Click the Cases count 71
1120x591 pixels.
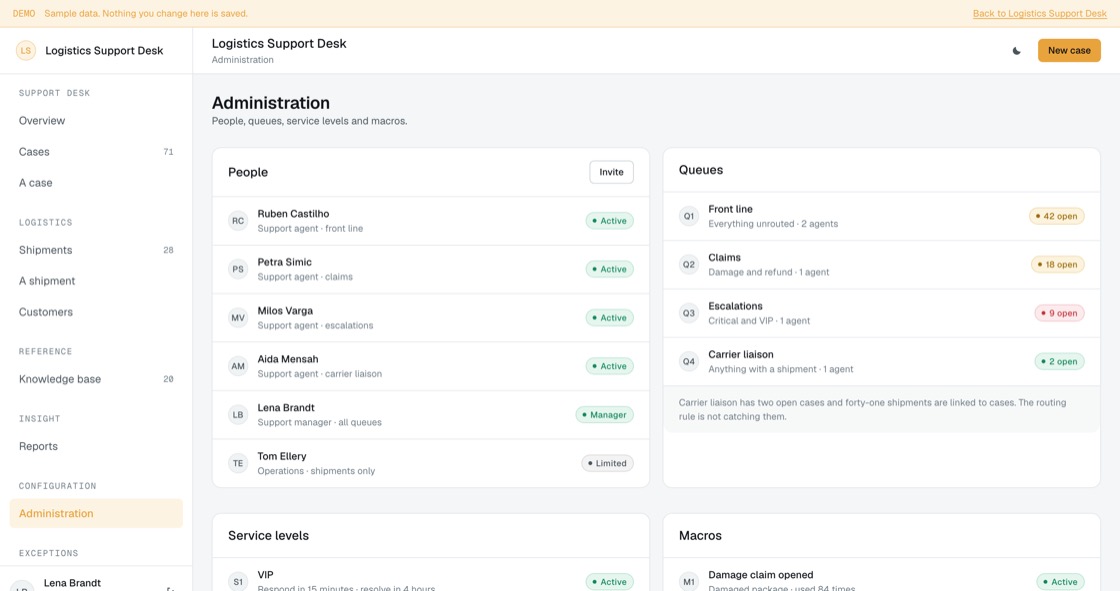tap(168, 152)
